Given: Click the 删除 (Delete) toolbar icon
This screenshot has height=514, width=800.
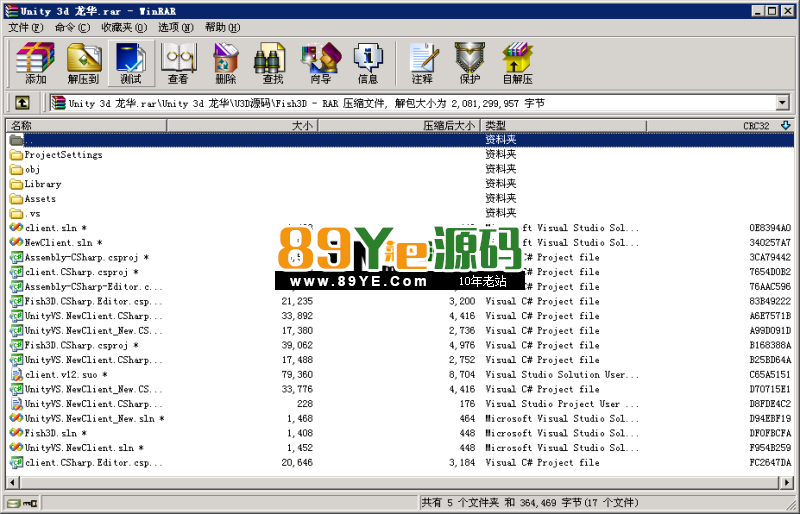Looking at the screenshot, I should click(226, 63).
